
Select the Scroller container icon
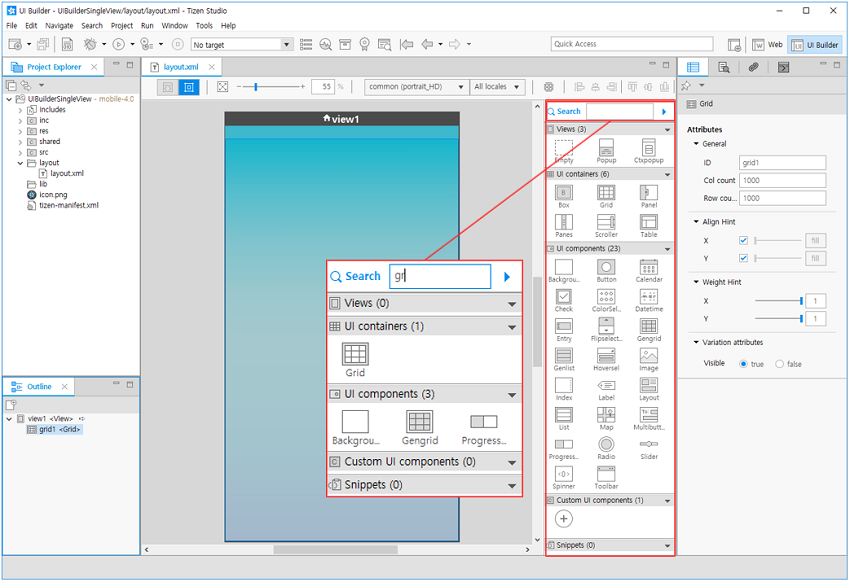[x=606, y=223]
